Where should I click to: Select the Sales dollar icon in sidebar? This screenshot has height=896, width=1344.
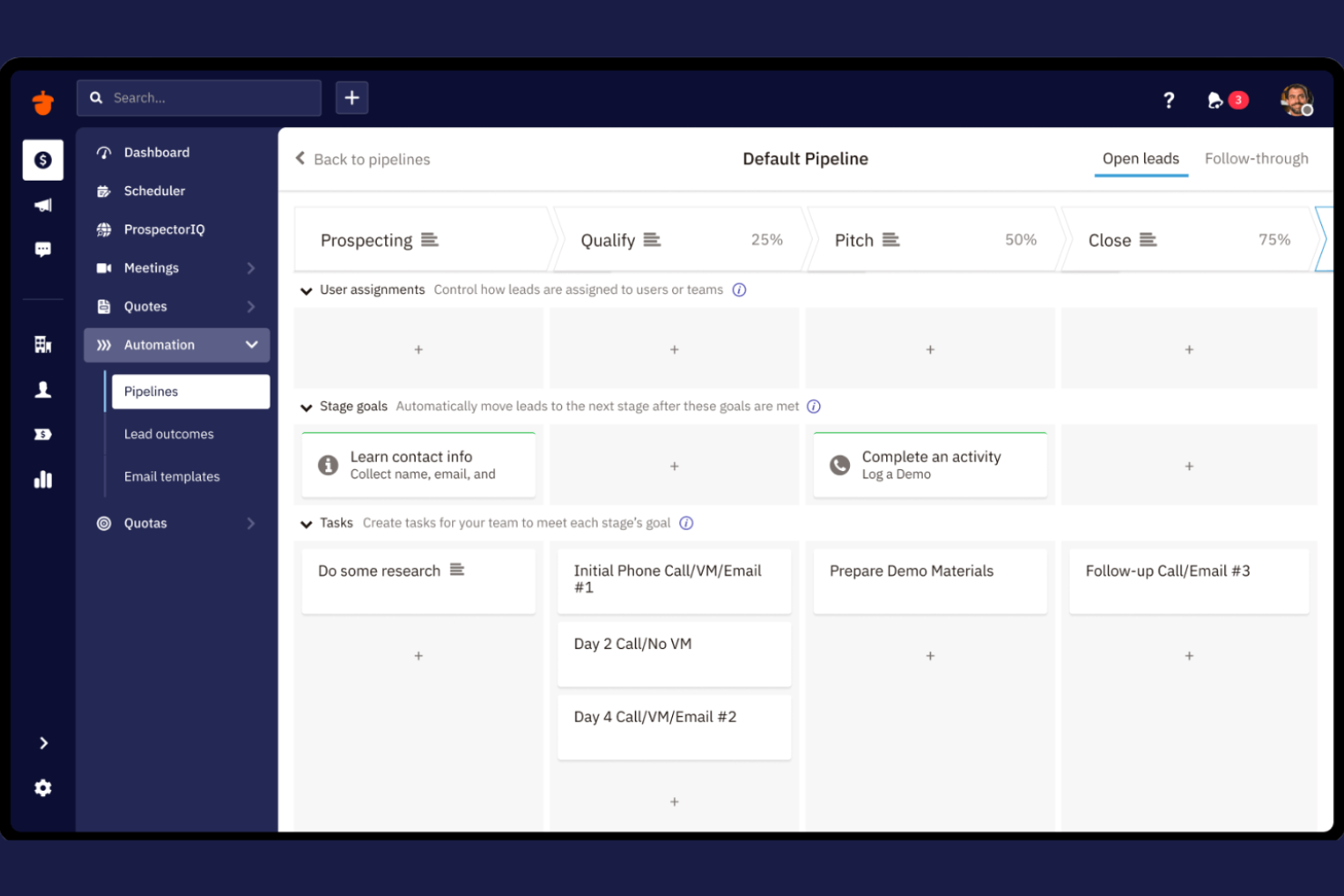pos(43,159)
